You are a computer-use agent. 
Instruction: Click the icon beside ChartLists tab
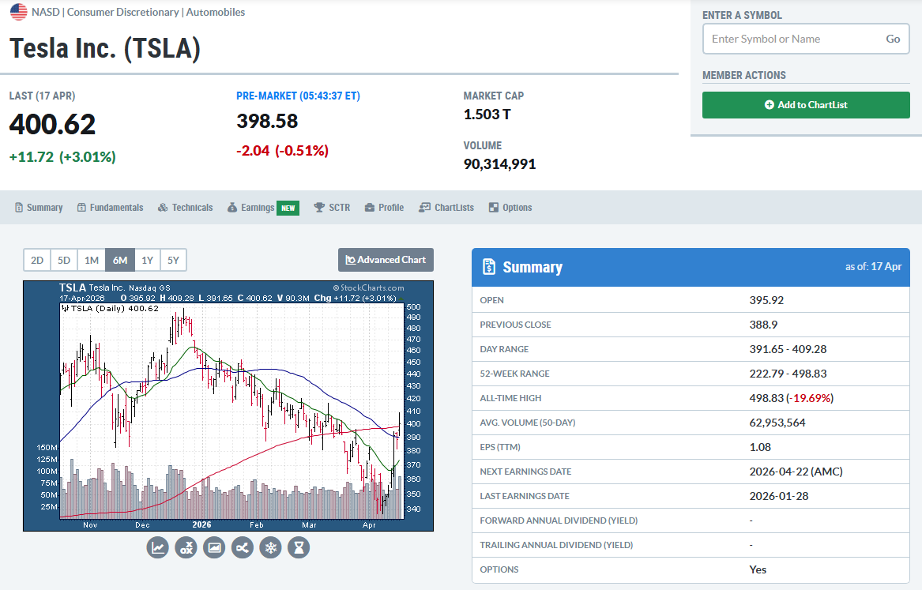(x=425, y=207)
